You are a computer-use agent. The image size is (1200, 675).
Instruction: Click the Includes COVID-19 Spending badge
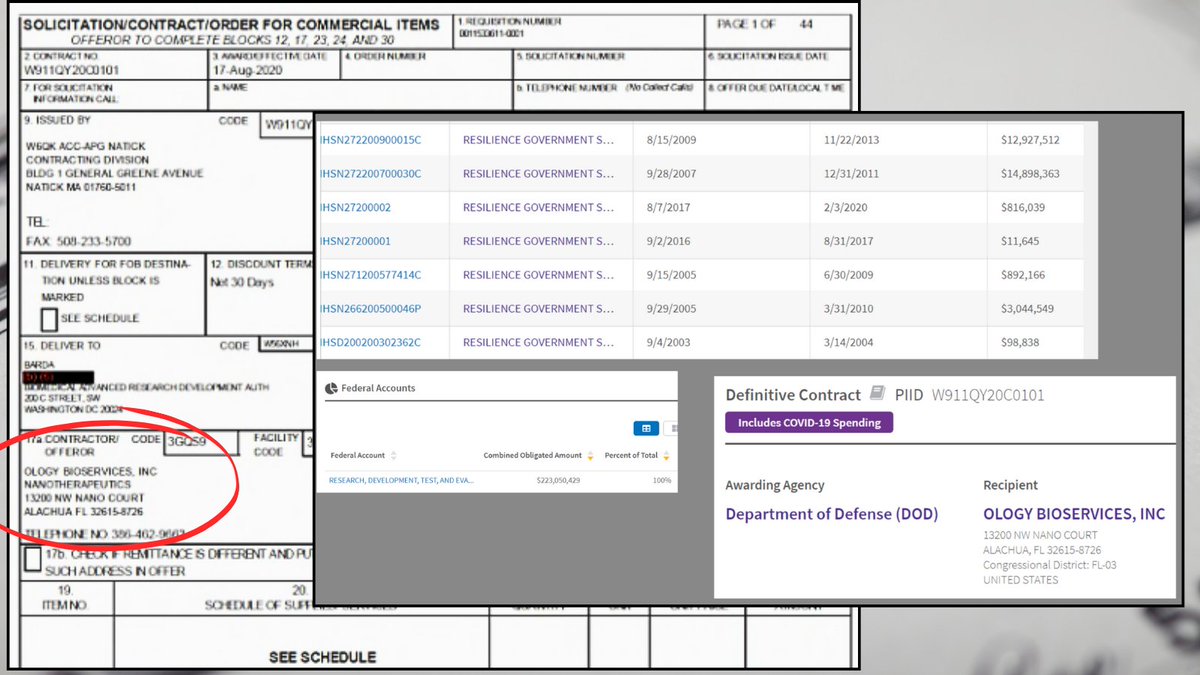point(809,422)
